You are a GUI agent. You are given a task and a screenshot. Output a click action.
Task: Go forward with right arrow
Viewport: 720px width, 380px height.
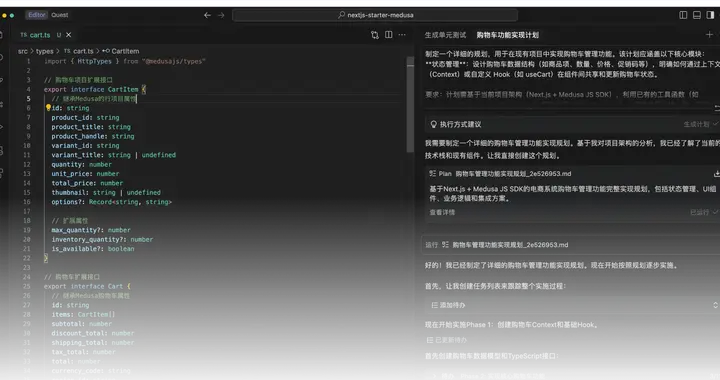[221, 15]
